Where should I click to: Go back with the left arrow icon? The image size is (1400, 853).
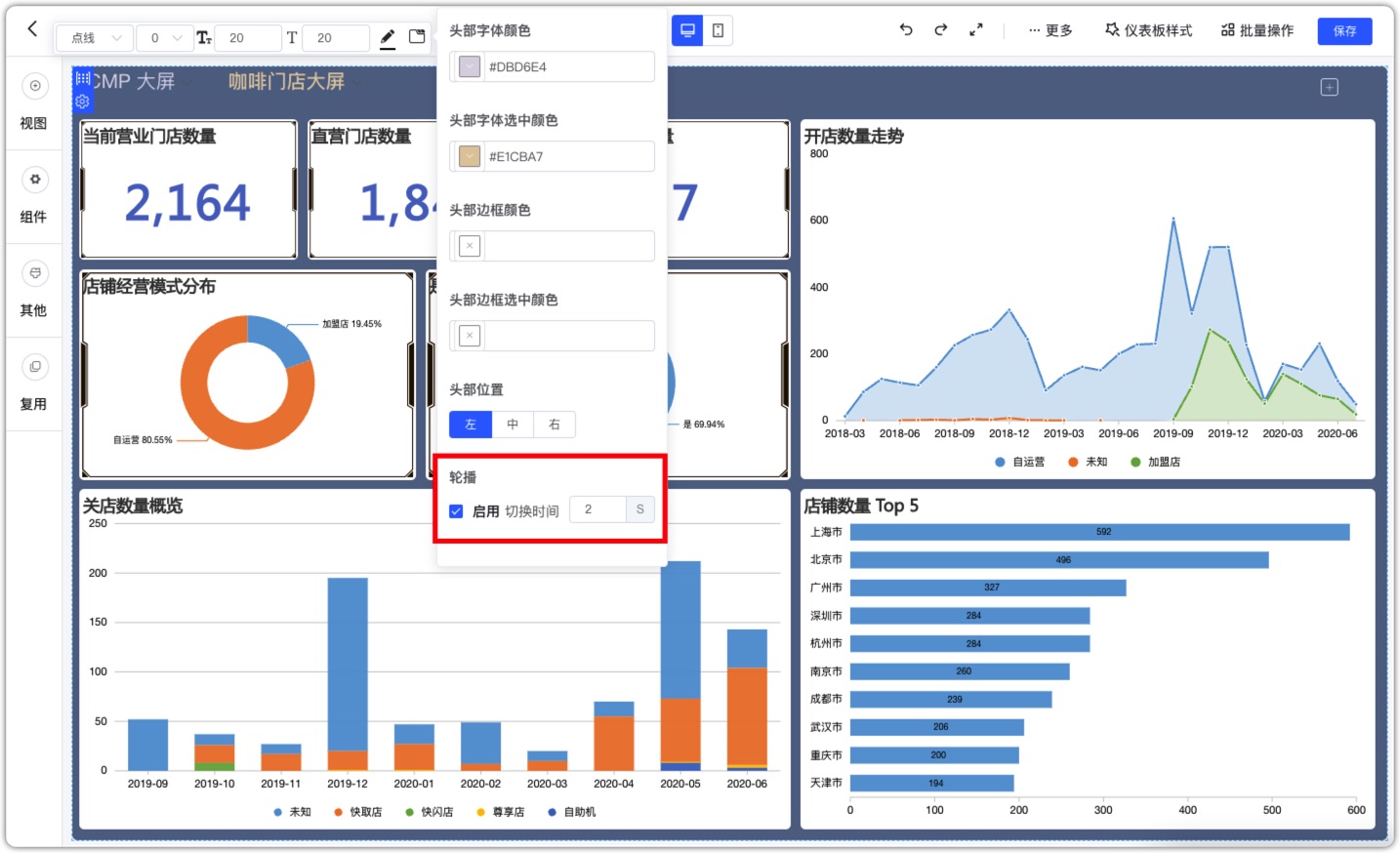coord(32,28)
